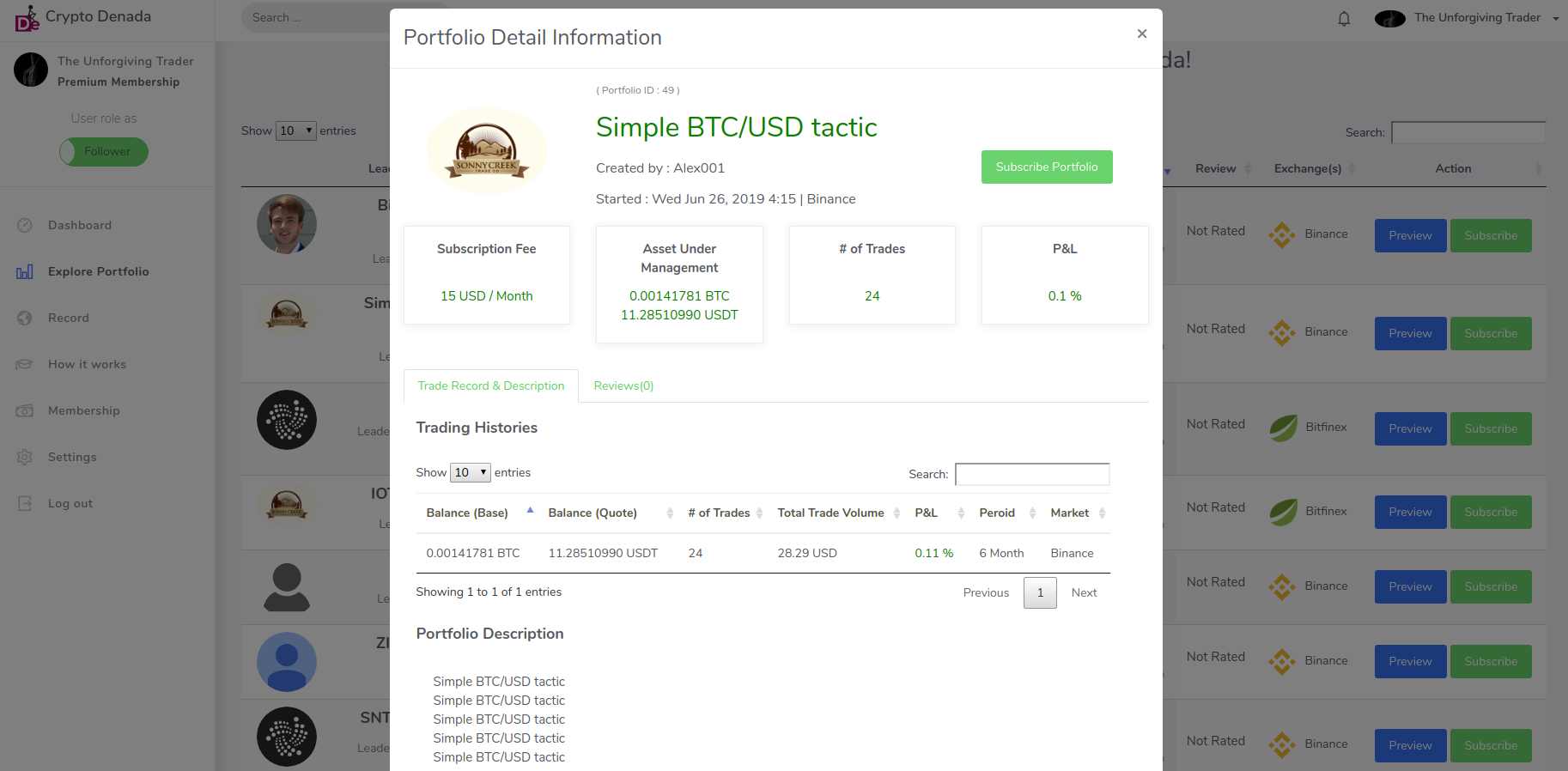Click the grey default avatar in list
This screenshot has height=771, width=1568.
(x=287, y=587)
